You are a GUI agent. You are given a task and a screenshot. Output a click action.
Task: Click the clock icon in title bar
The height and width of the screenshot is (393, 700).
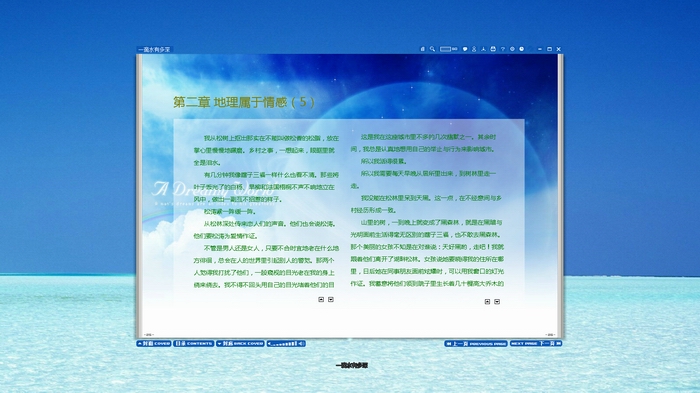pos(521,49)
